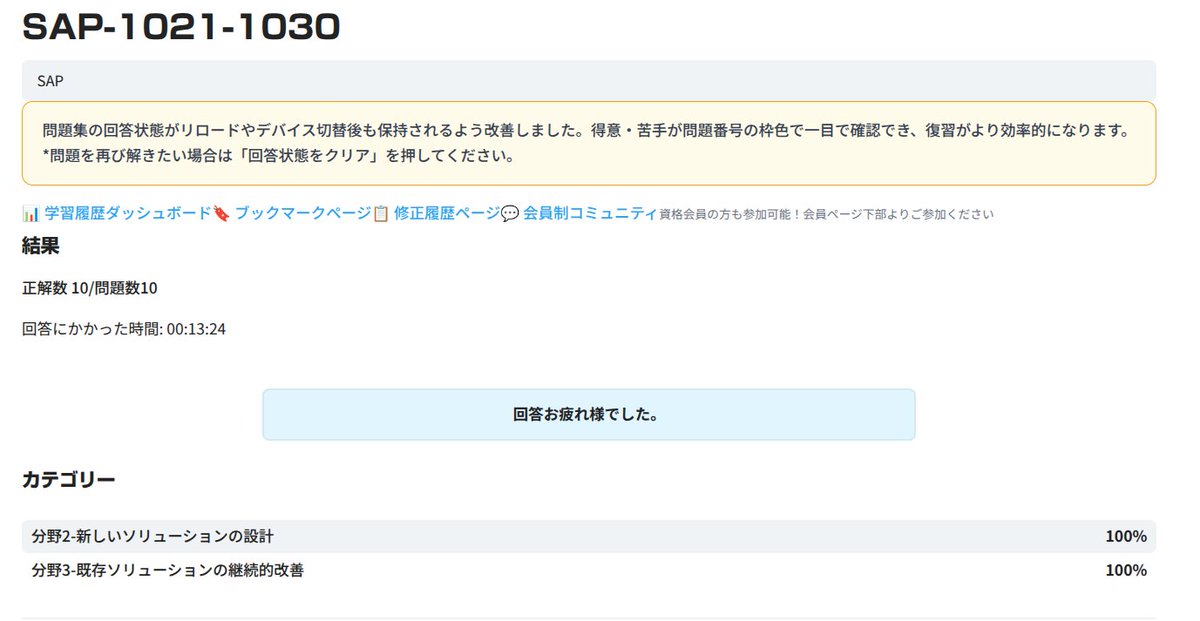
Task: Click the 100% value for 分野3
Action: (x=1126, y=570)
